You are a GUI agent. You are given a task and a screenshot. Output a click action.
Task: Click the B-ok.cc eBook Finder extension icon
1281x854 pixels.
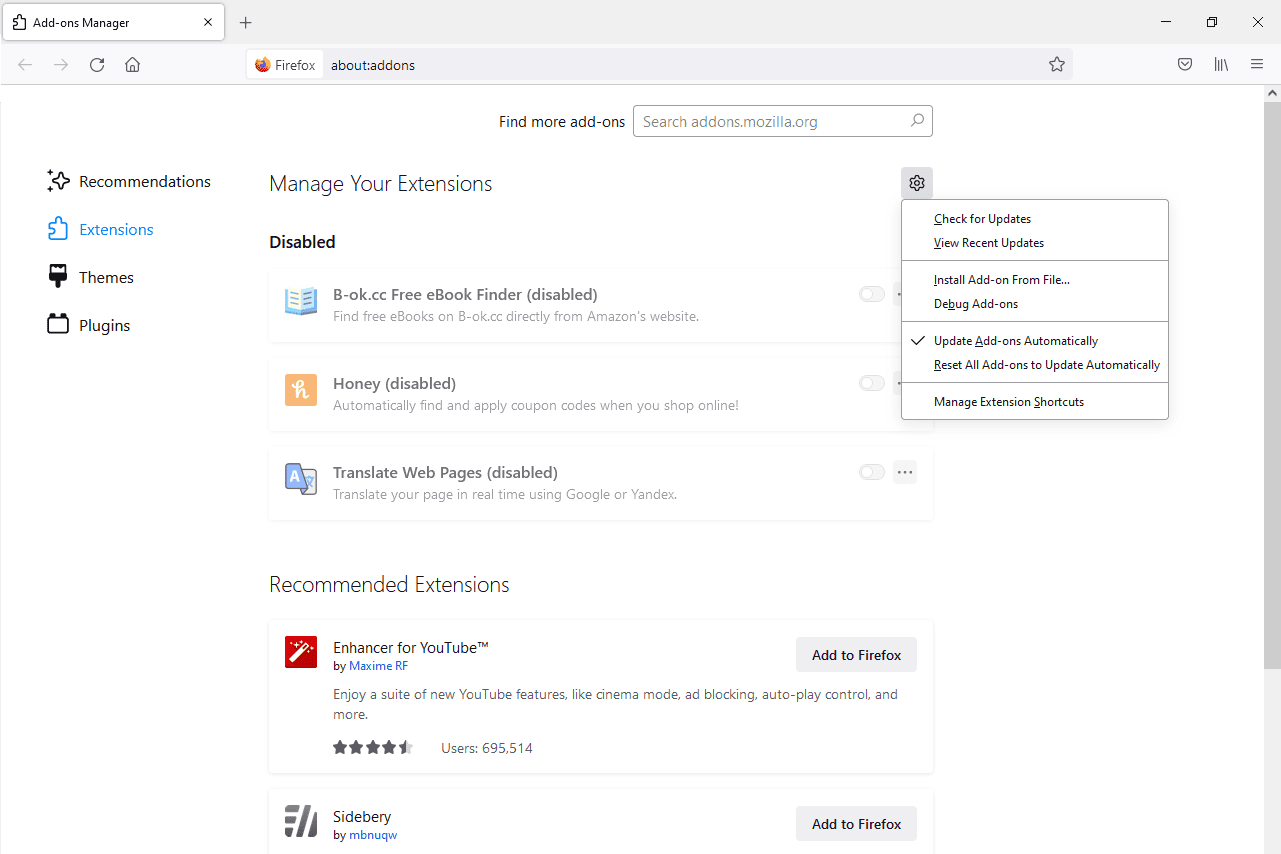(x=301, y=301)
